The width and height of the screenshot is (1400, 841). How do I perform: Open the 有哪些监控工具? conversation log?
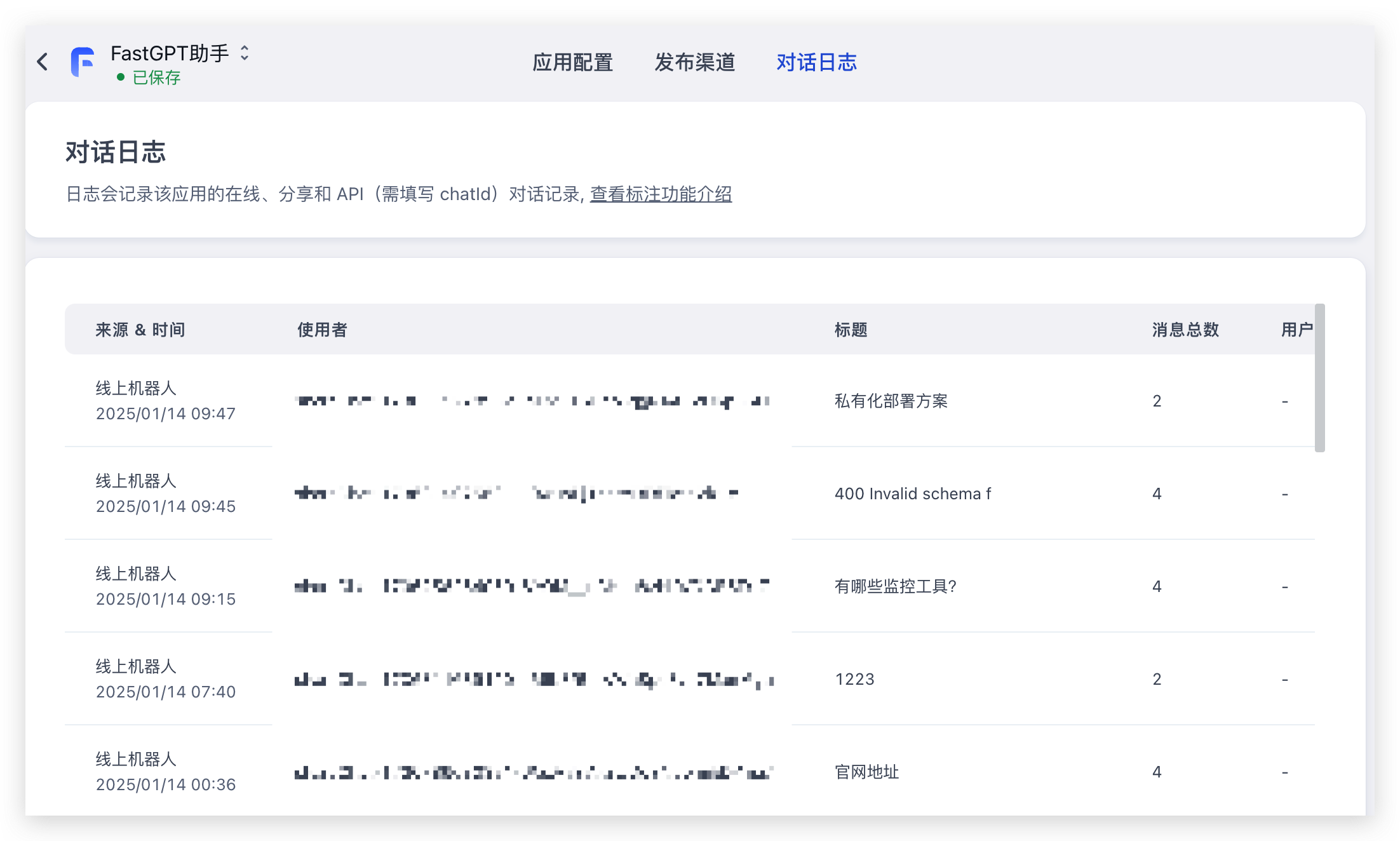tap(895, 586)
